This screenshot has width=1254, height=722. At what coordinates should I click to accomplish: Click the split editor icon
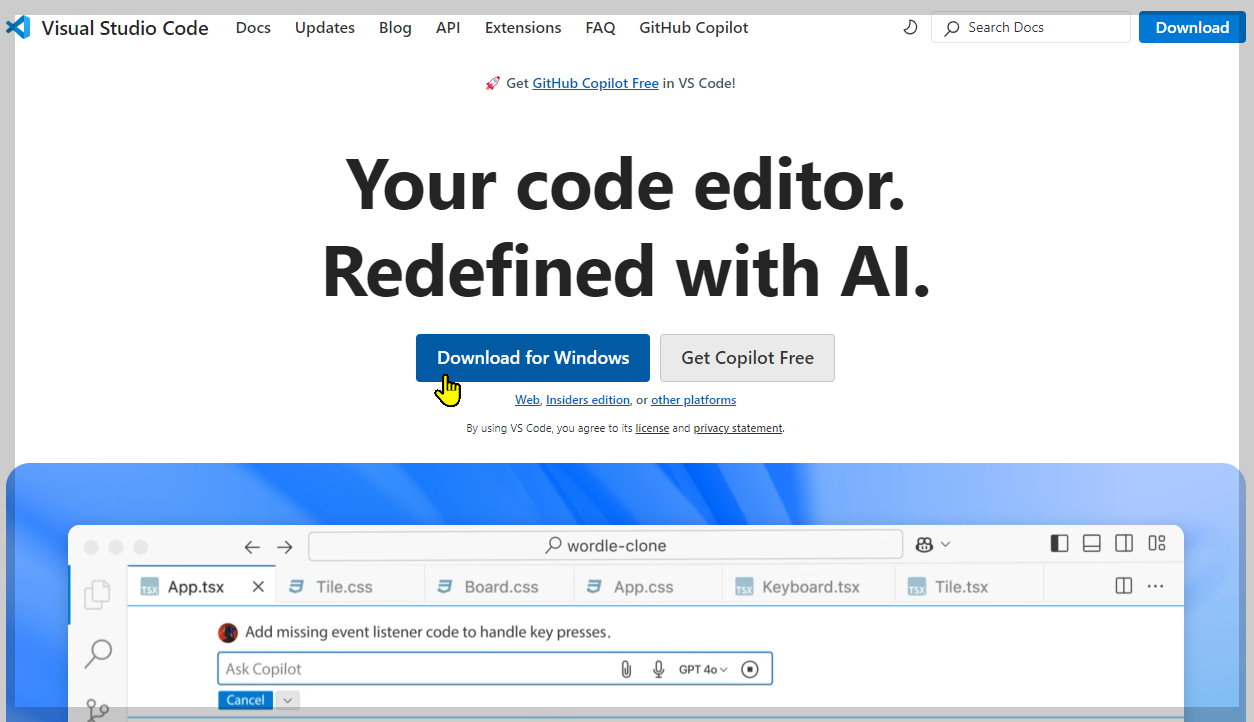pyautogui.click(x=1124, y=586)
